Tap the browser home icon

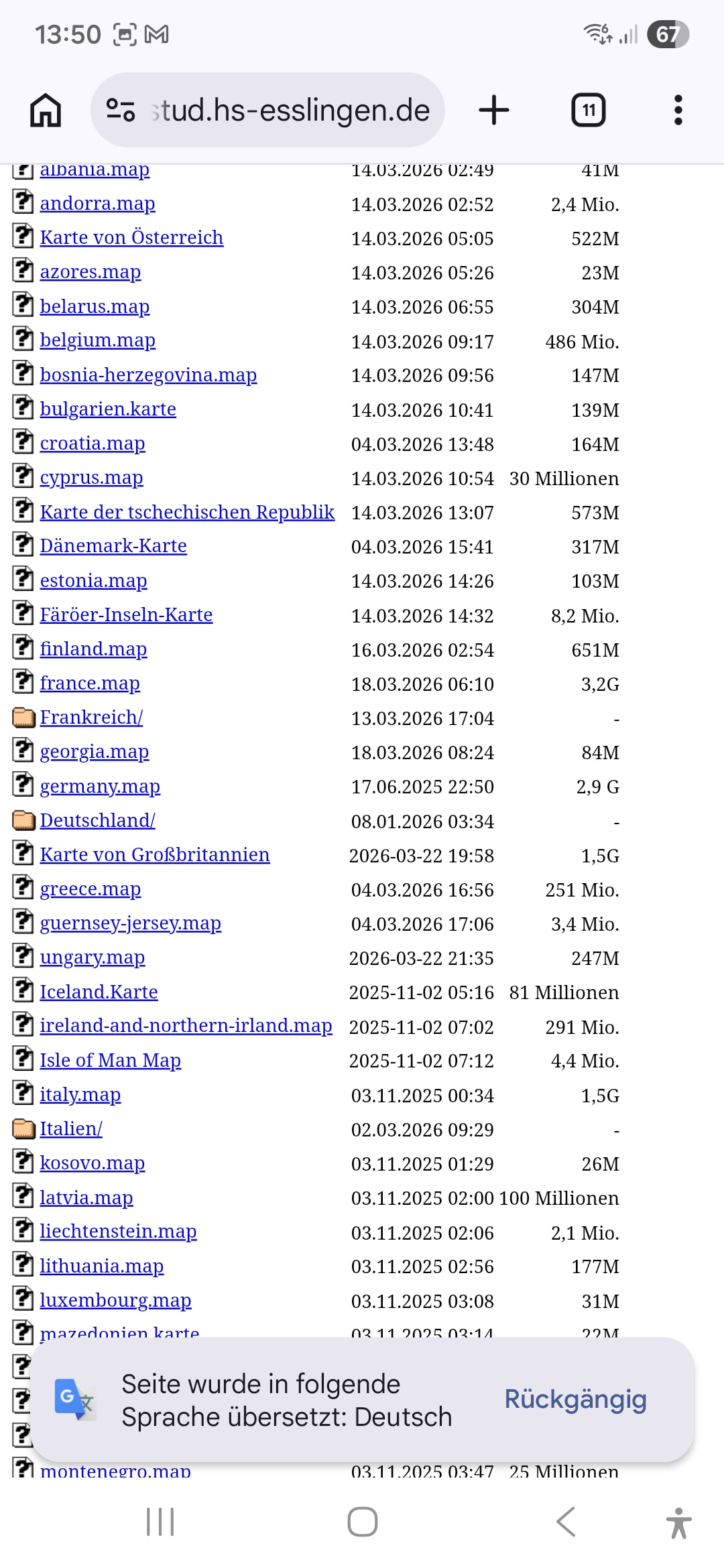pos(46,110)
